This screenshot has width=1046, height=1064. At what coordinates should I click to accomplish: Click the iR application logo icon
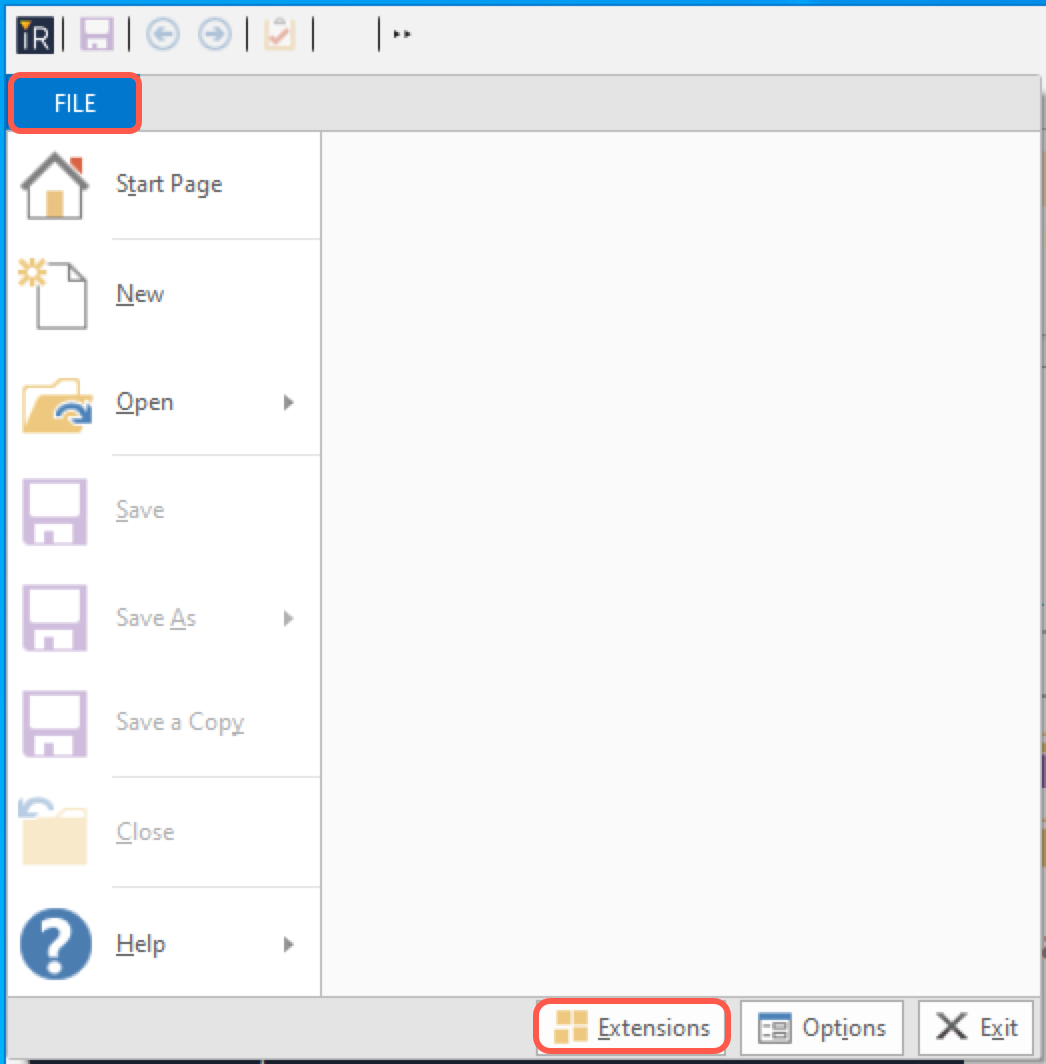(x=33, y=33)
